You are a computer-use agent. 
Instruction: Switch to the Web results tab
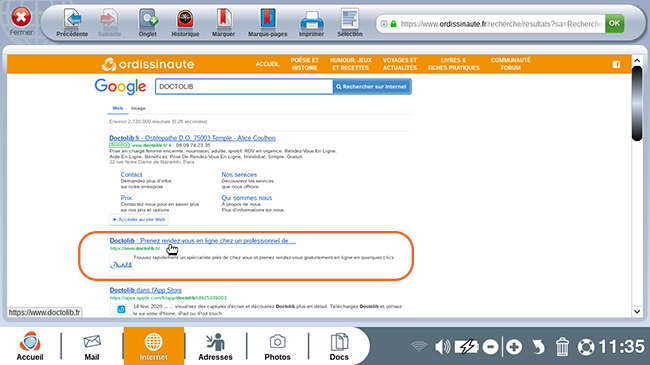pos(118,108)
